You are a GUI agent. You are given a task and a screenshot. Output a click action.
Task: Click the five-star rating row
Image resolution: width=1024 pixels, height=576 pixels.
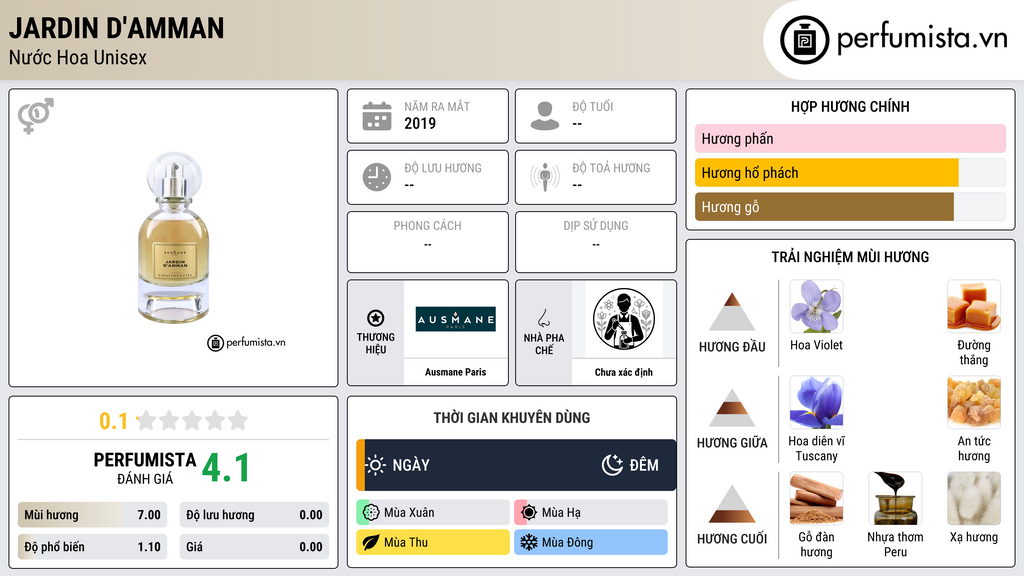(x=192, y=420)
